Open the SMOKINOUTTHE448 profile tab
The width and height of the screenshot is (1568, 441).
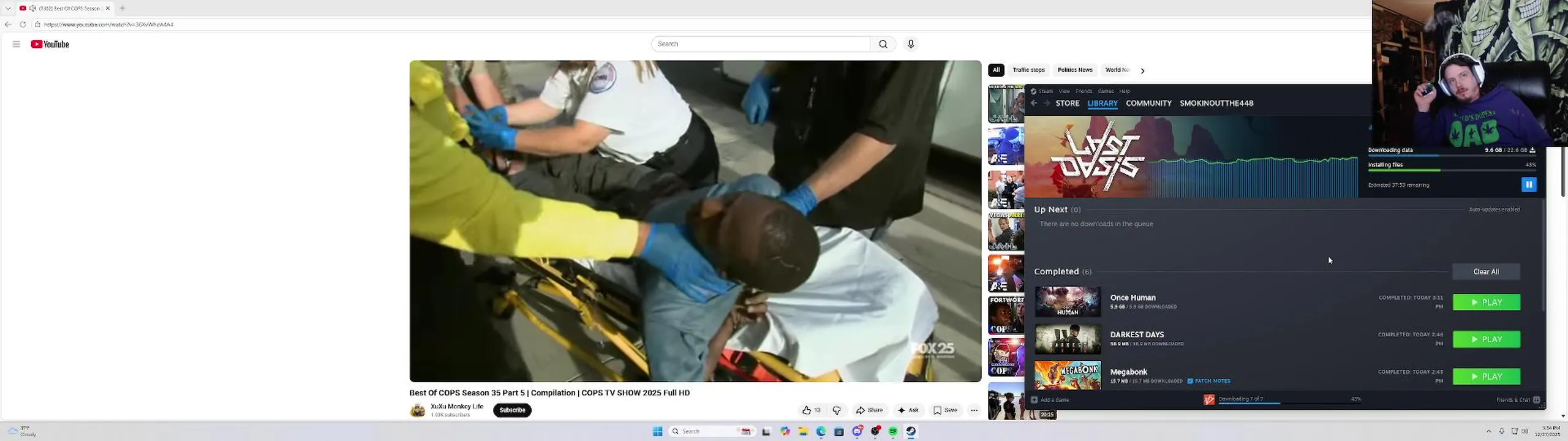(x=1216, y=104)
